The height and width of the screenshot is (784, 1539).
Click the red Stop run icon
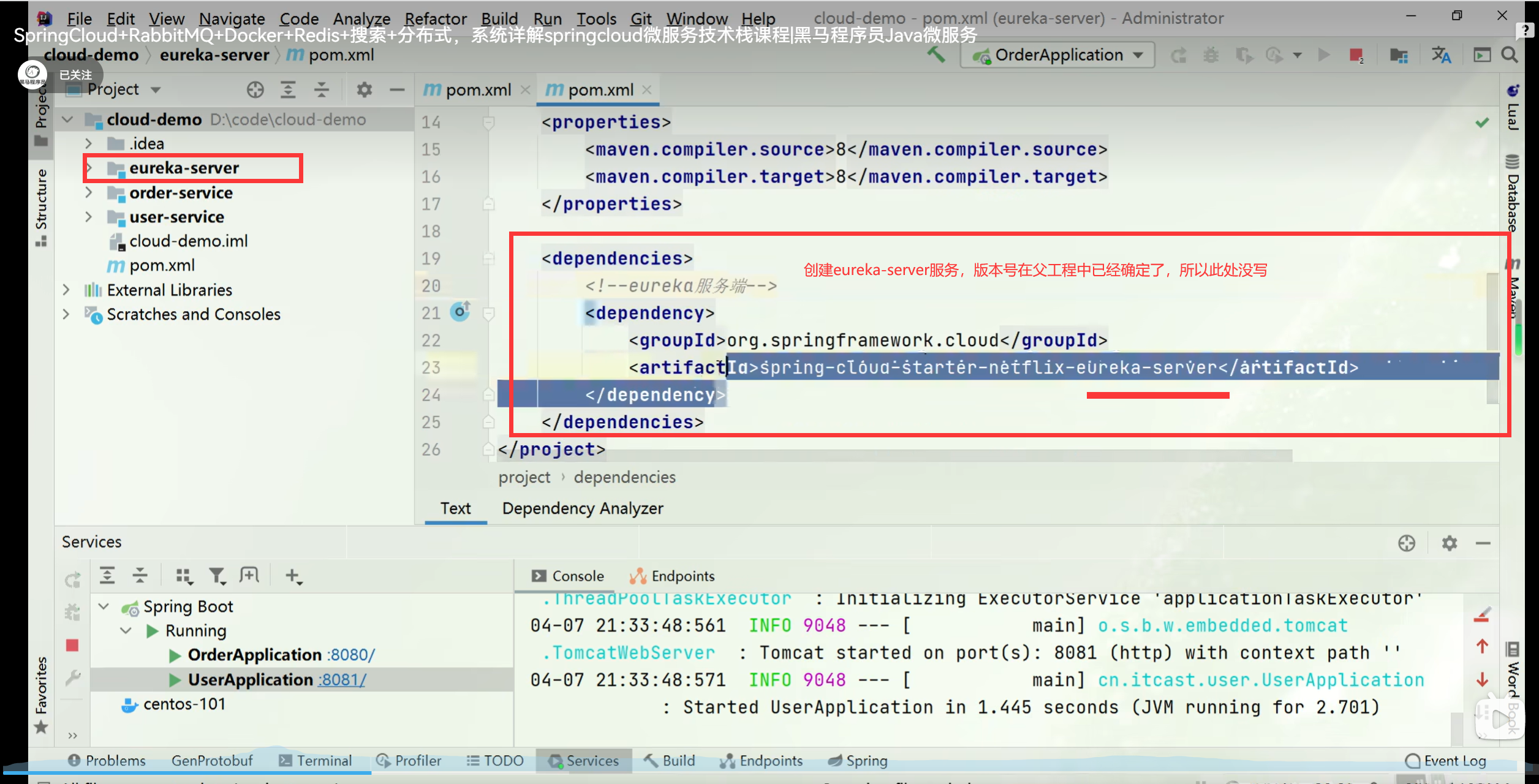point(1355,55)
